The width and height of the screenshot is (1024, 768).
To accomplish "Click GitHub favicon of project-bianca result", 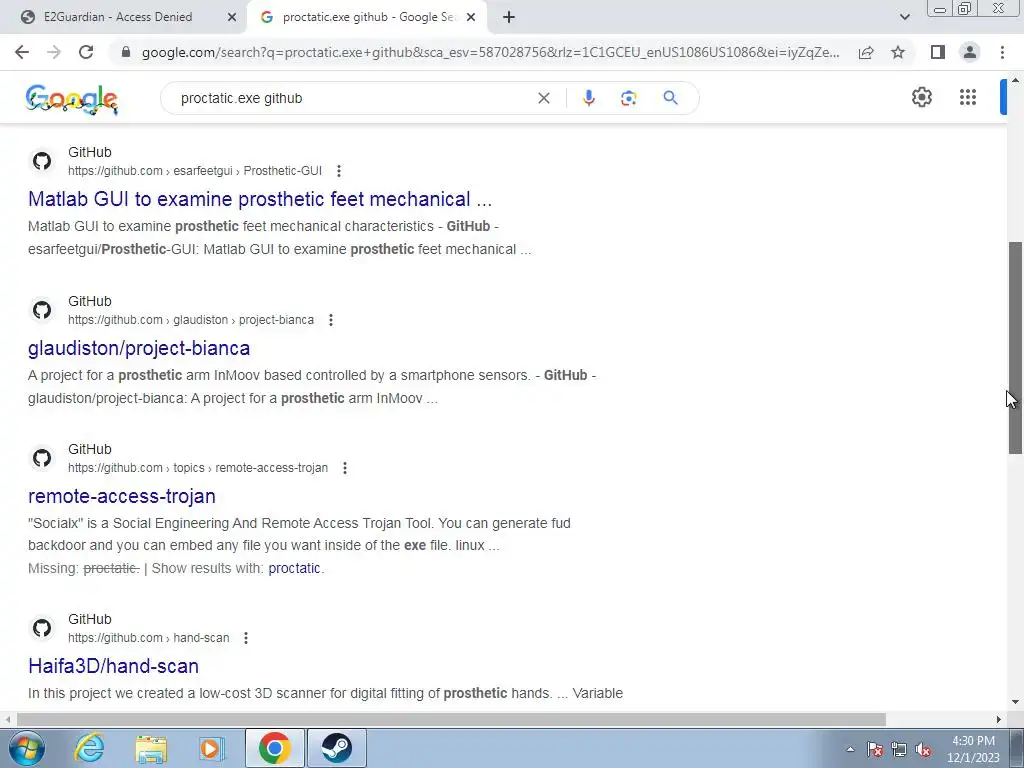I will pyautogui.click(x=42, y=310).
